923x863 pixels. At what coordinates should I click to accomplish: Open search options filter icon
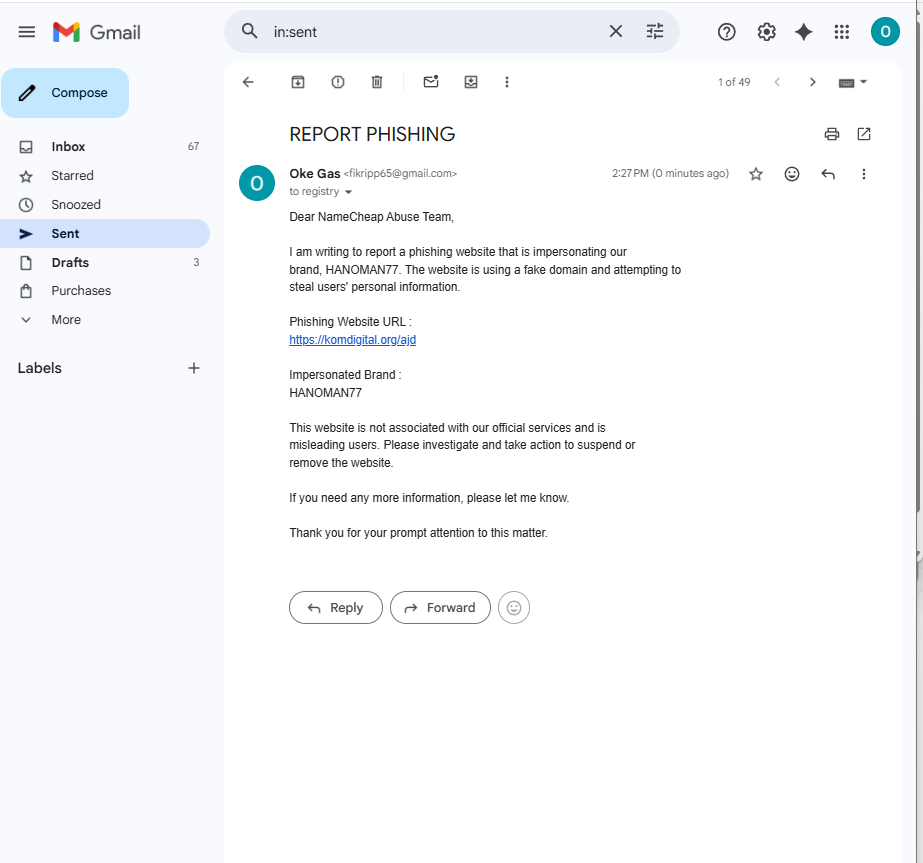[x=655, y=31]
